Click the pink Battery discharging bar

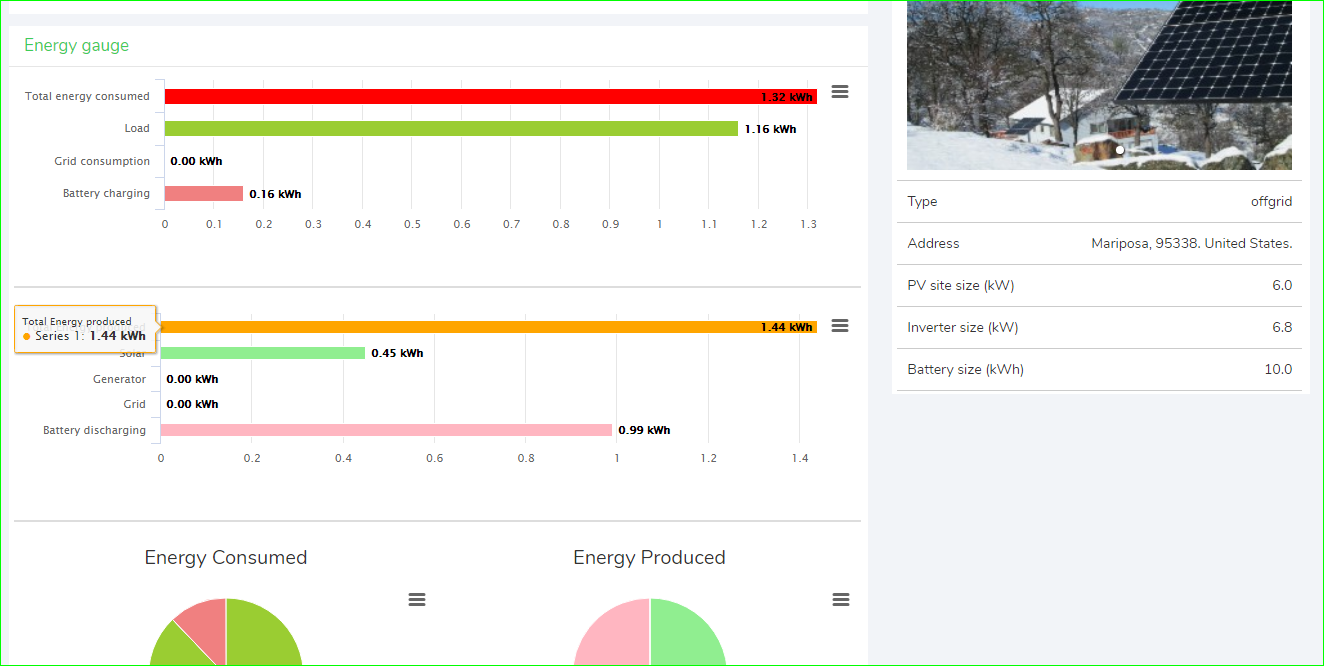pyautogui.click(x=386, y=430)
